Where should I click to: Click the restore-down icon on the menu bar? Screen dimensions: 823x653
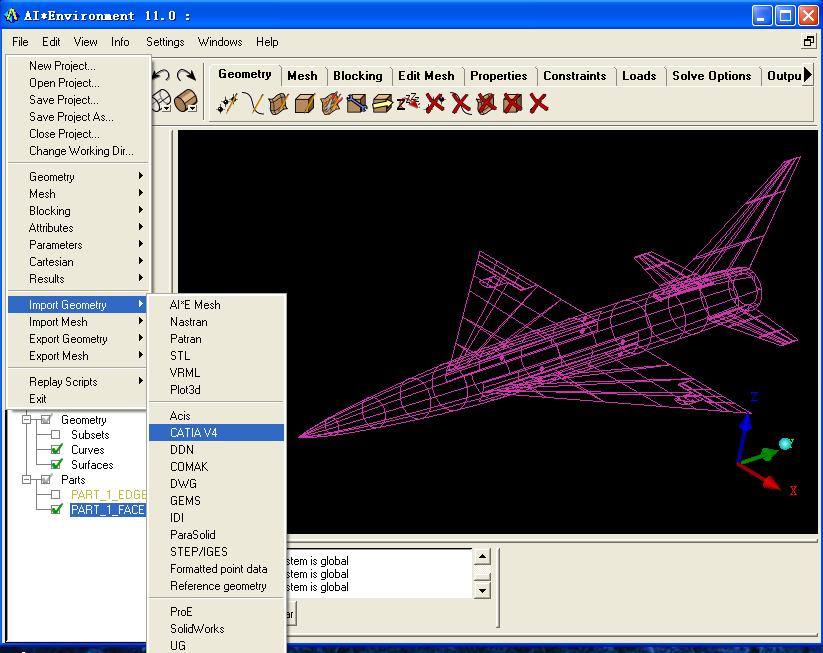click(809, 41)
